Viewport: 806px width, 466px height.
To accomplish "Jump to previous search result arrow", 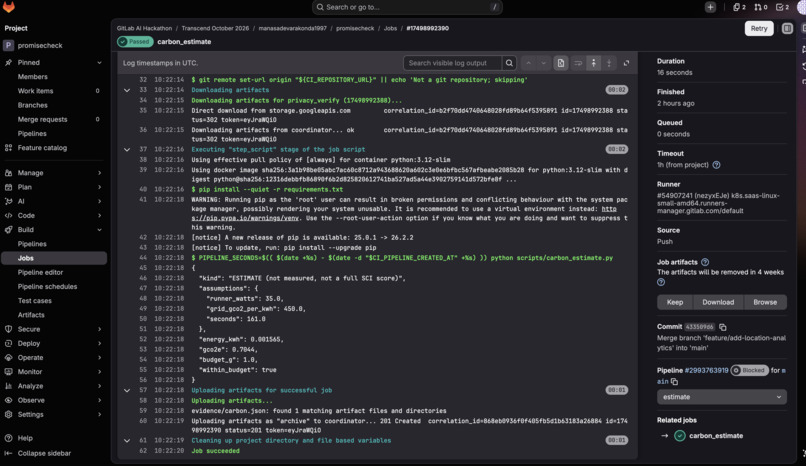I will pyautogui.click(x=528, y=63).
